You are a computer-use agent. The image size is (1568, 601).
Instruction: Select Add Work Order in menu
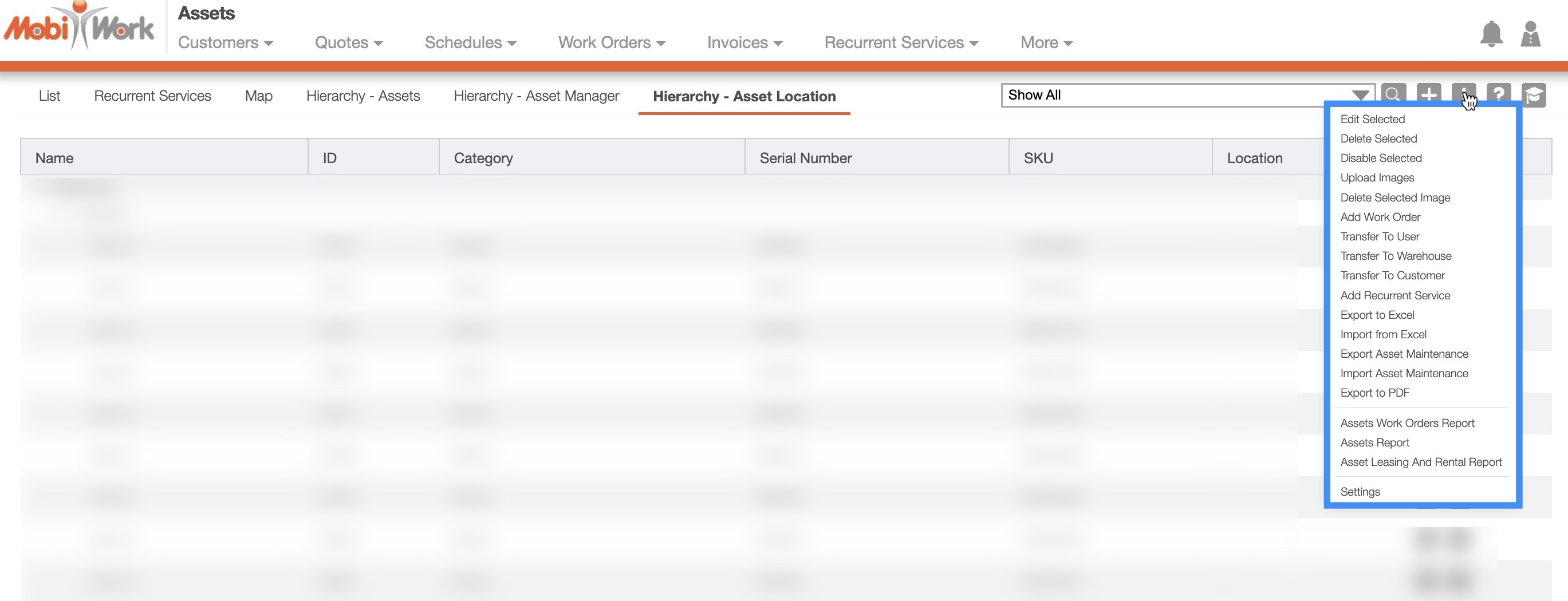[x=1380, y=217]
